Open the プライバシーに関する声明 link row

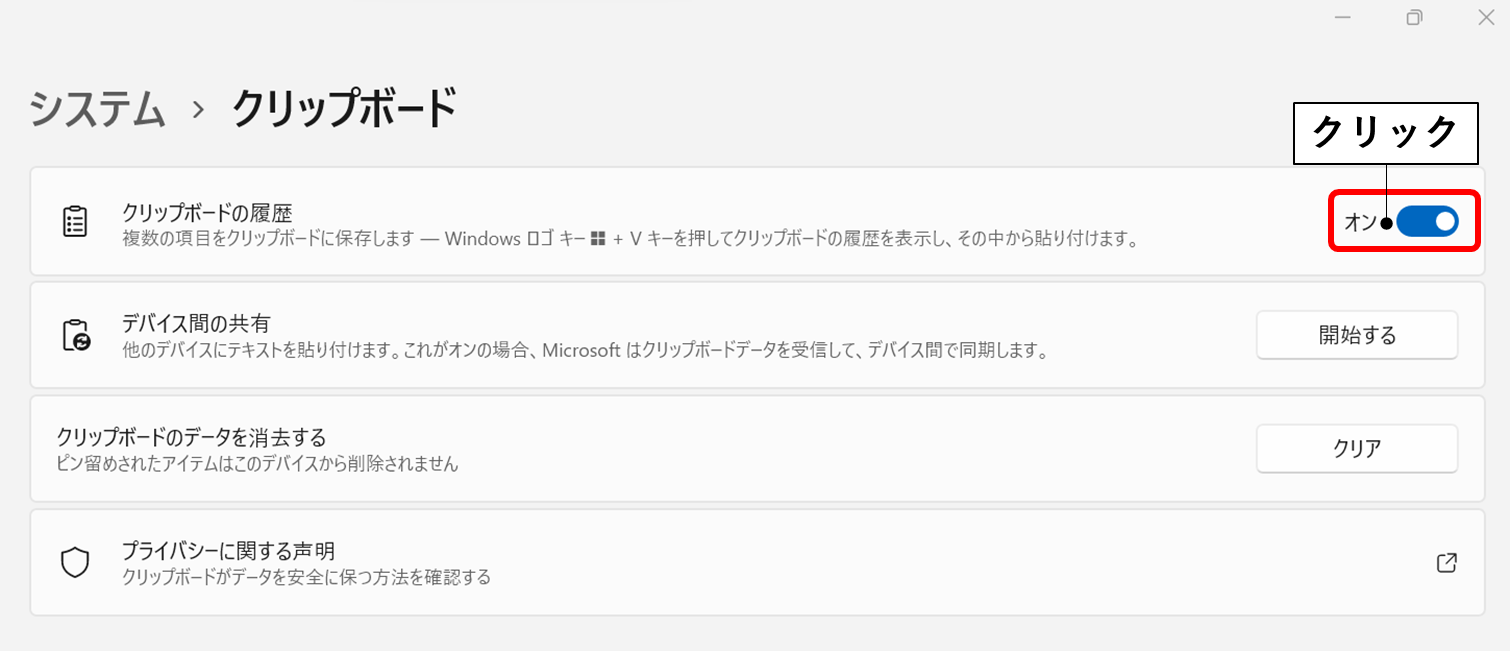coord(757,563)
